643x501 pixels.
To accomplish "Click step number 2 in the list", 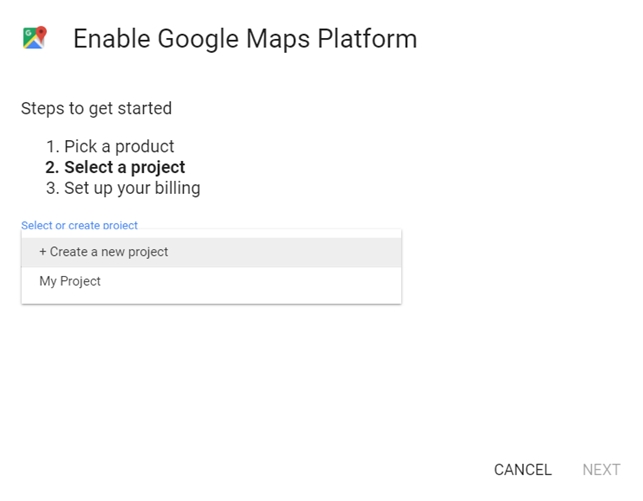I will pyautogui.click(x=53, y=167).
